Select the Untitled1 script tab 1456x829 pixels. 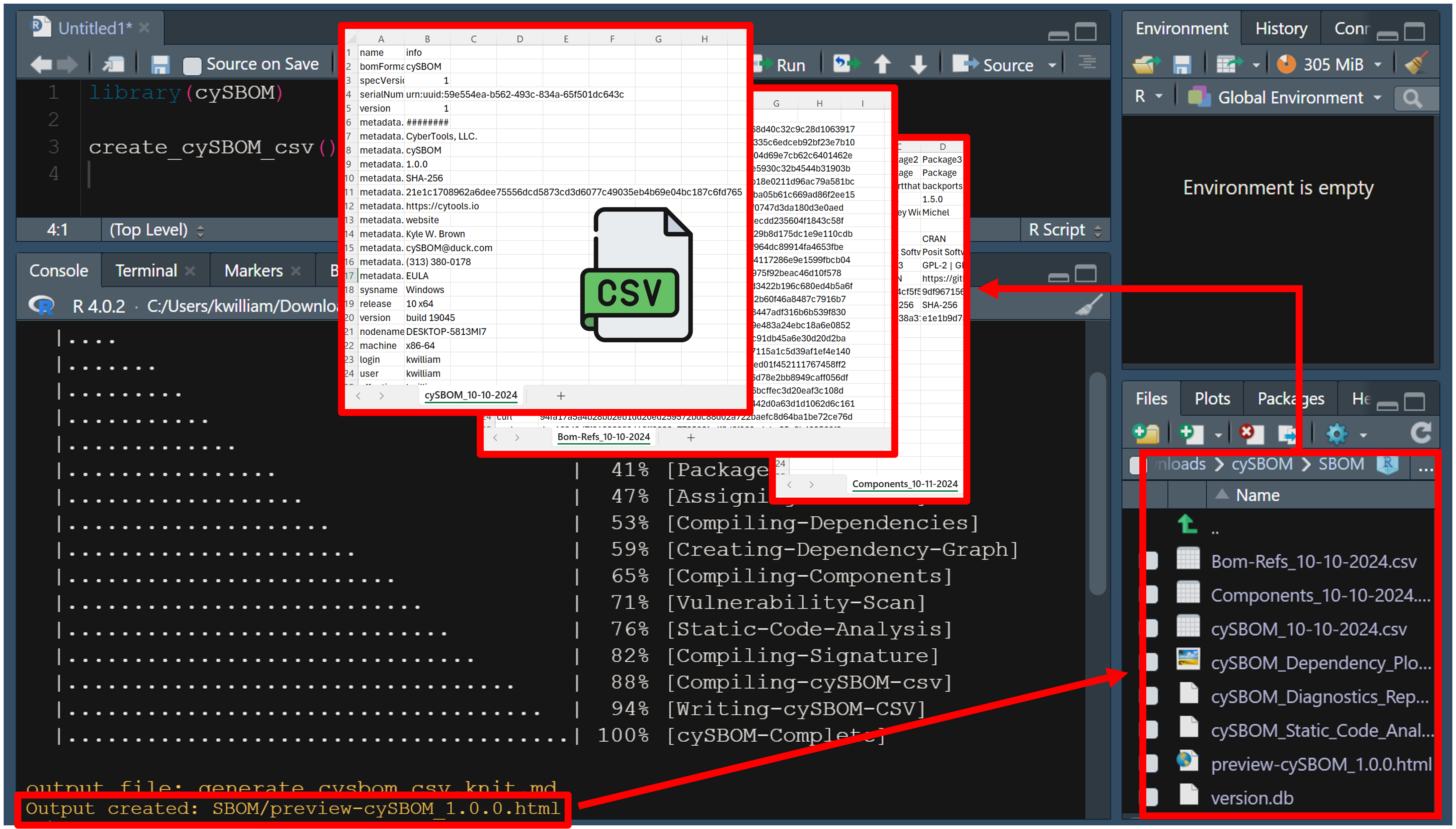[x=91, y=27]
